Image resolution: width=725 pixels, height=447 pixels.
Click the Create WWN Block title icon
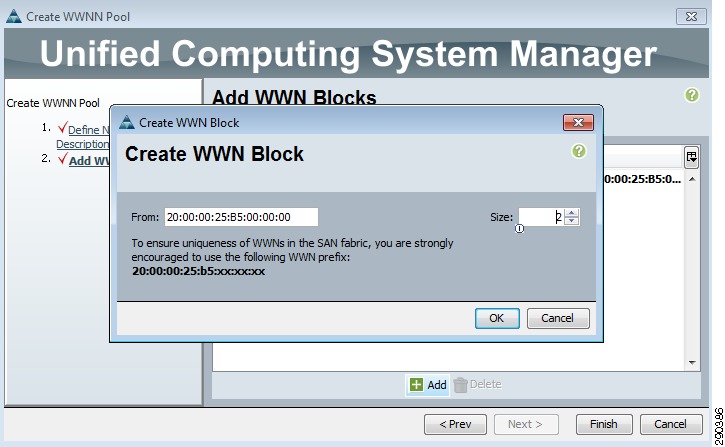point(127,122)
